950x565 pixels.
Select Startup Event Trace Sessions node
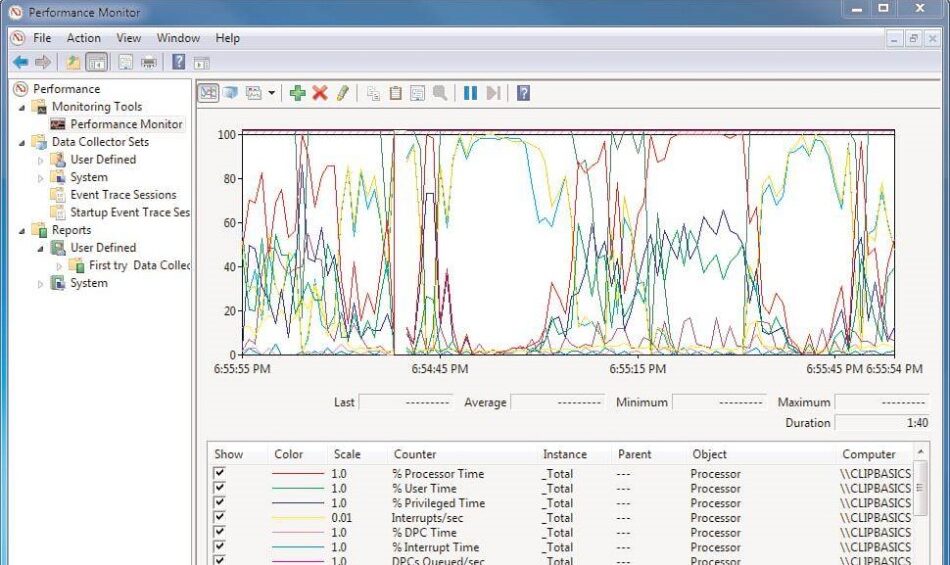(130, 212)
